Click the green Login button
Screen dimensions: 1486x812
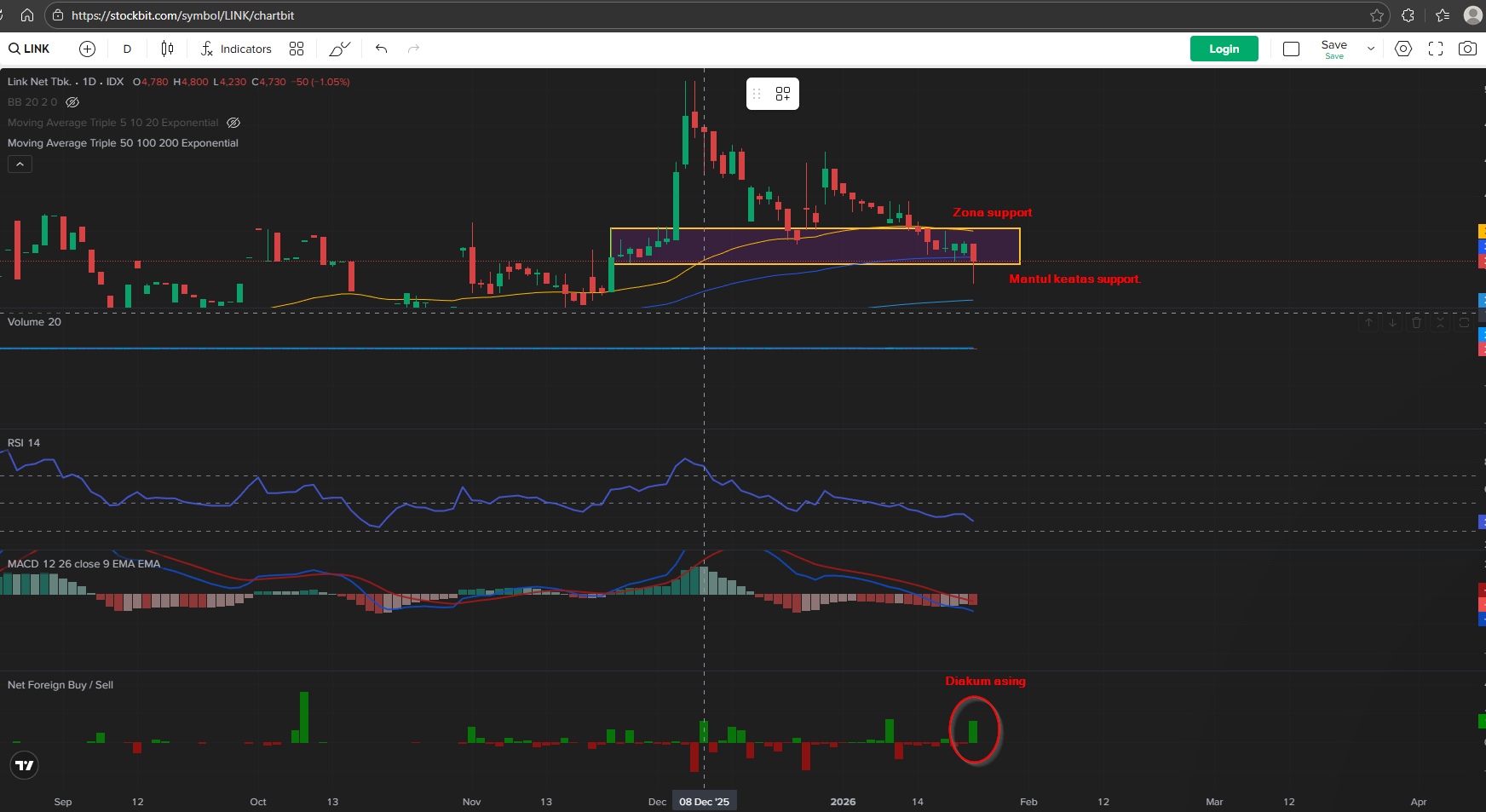(x=1224, y=49)
